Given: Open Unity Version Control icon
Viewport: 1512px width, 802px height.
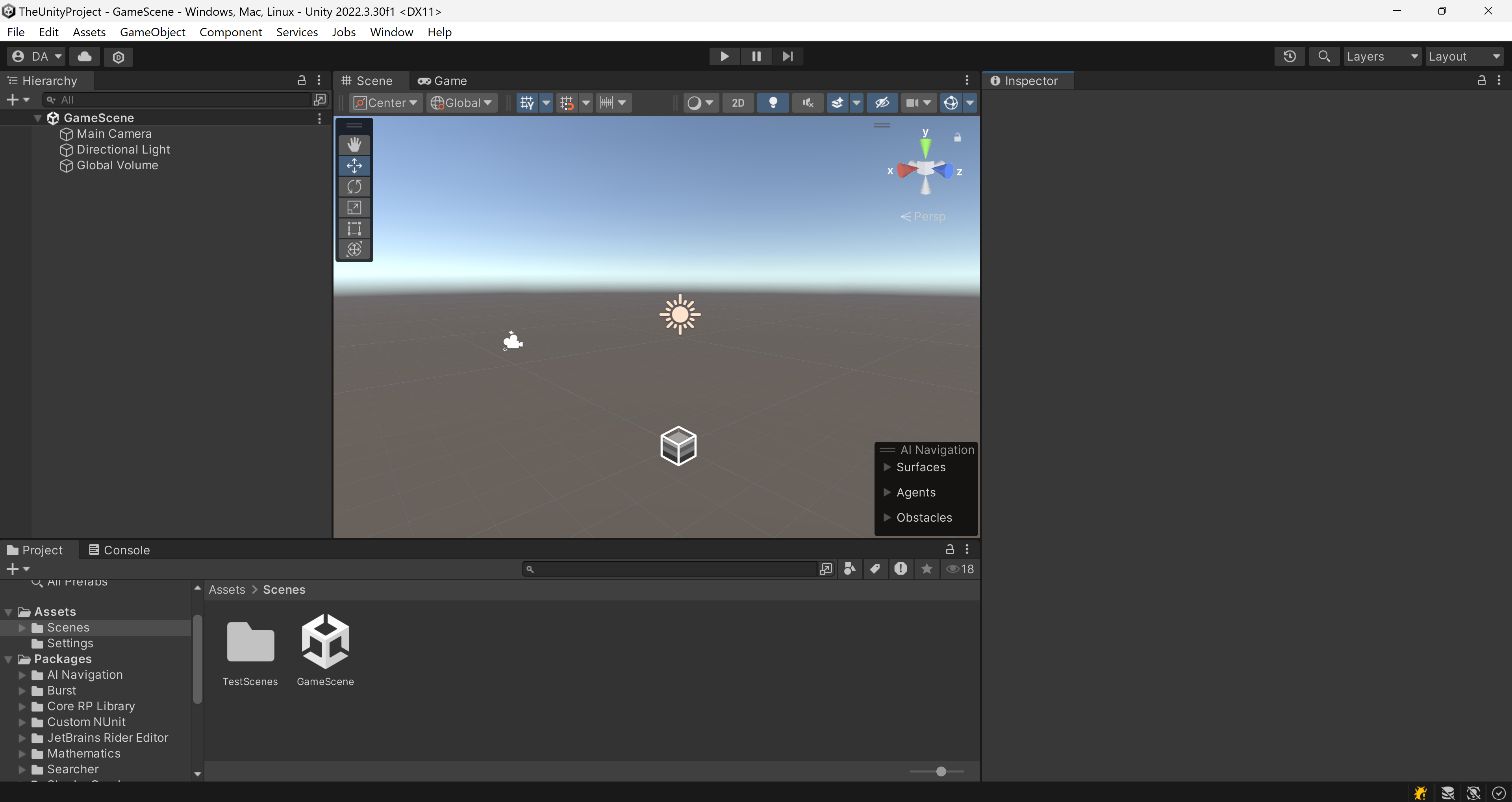Looking at the screenshot, I should [x=119, y=57].
